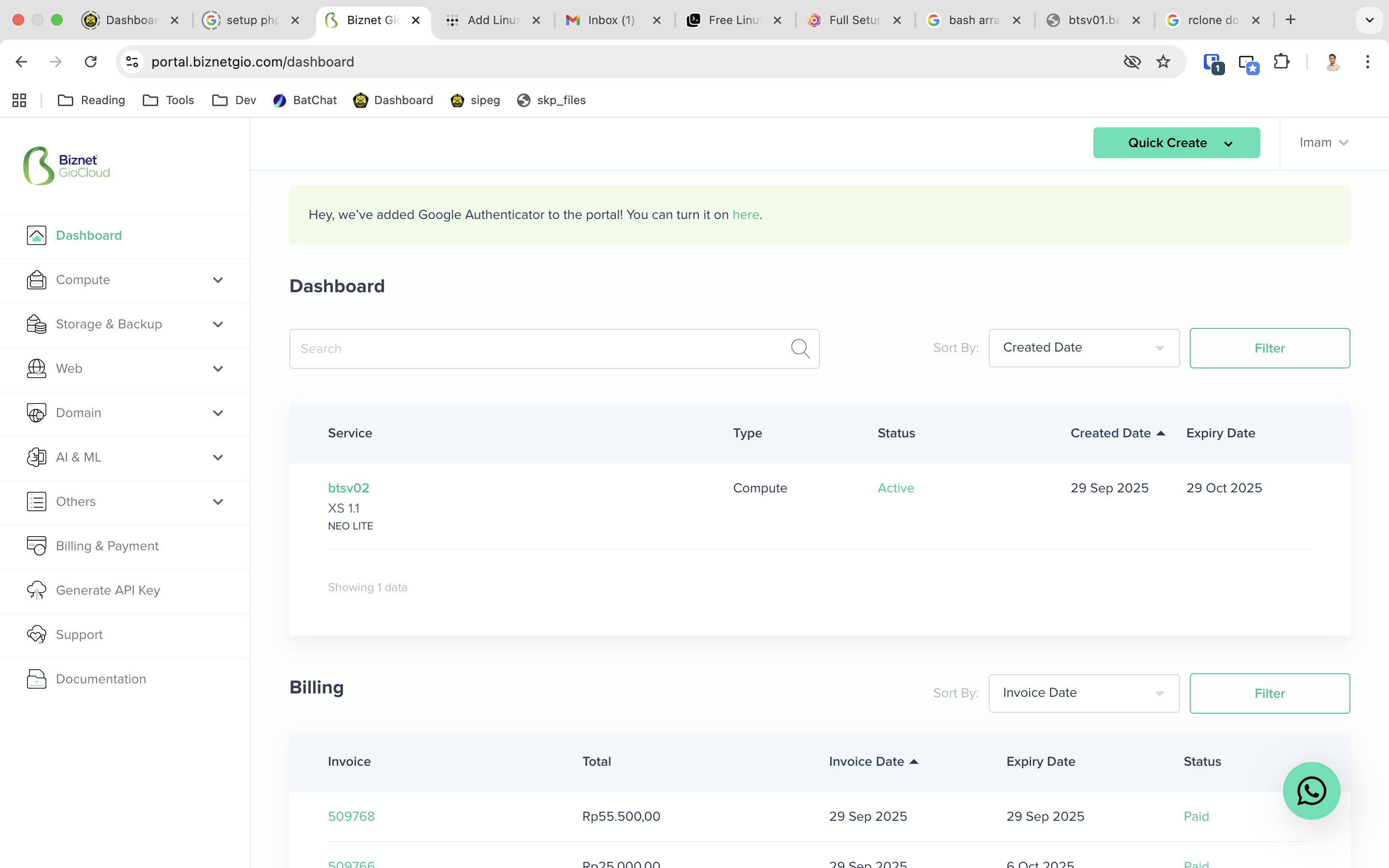Click the eye-slash tracking protection icon
Viewport: 1389px width, 868px height.
tap(1131, 61)
